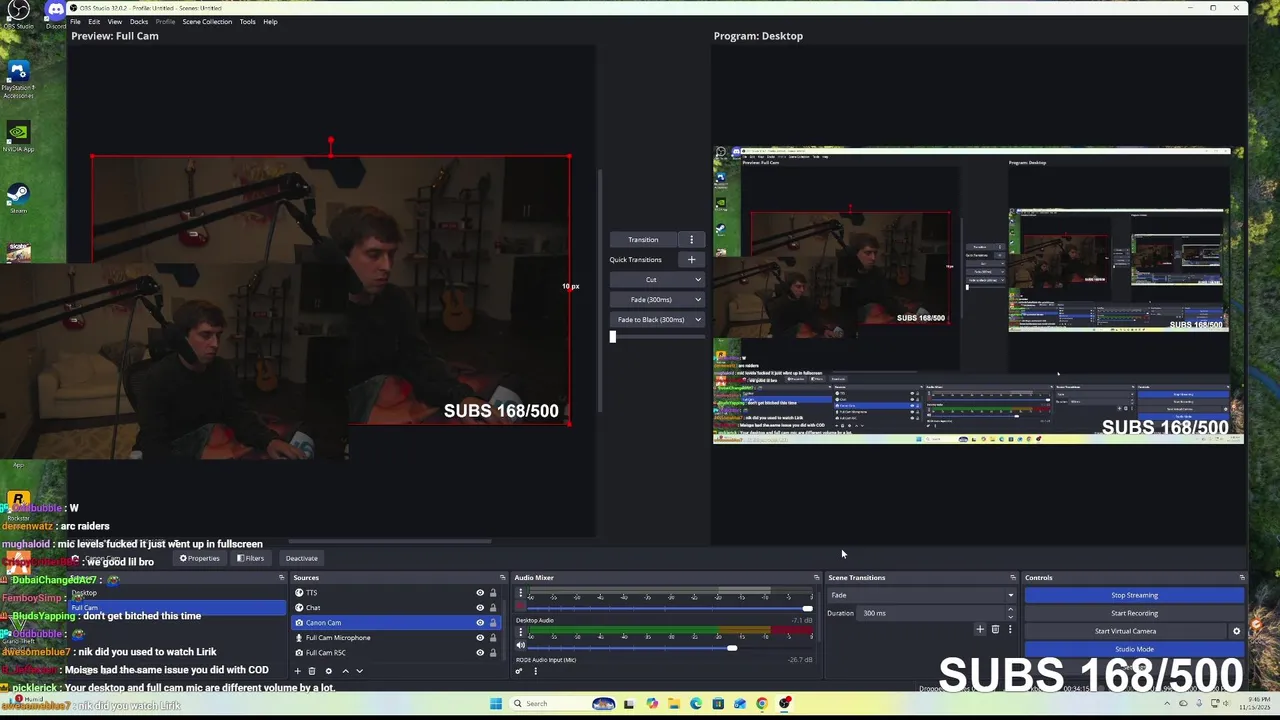Pop out the Scene Transitions dock
The height and width of the screenshot is (720, 1280).
1012,577
